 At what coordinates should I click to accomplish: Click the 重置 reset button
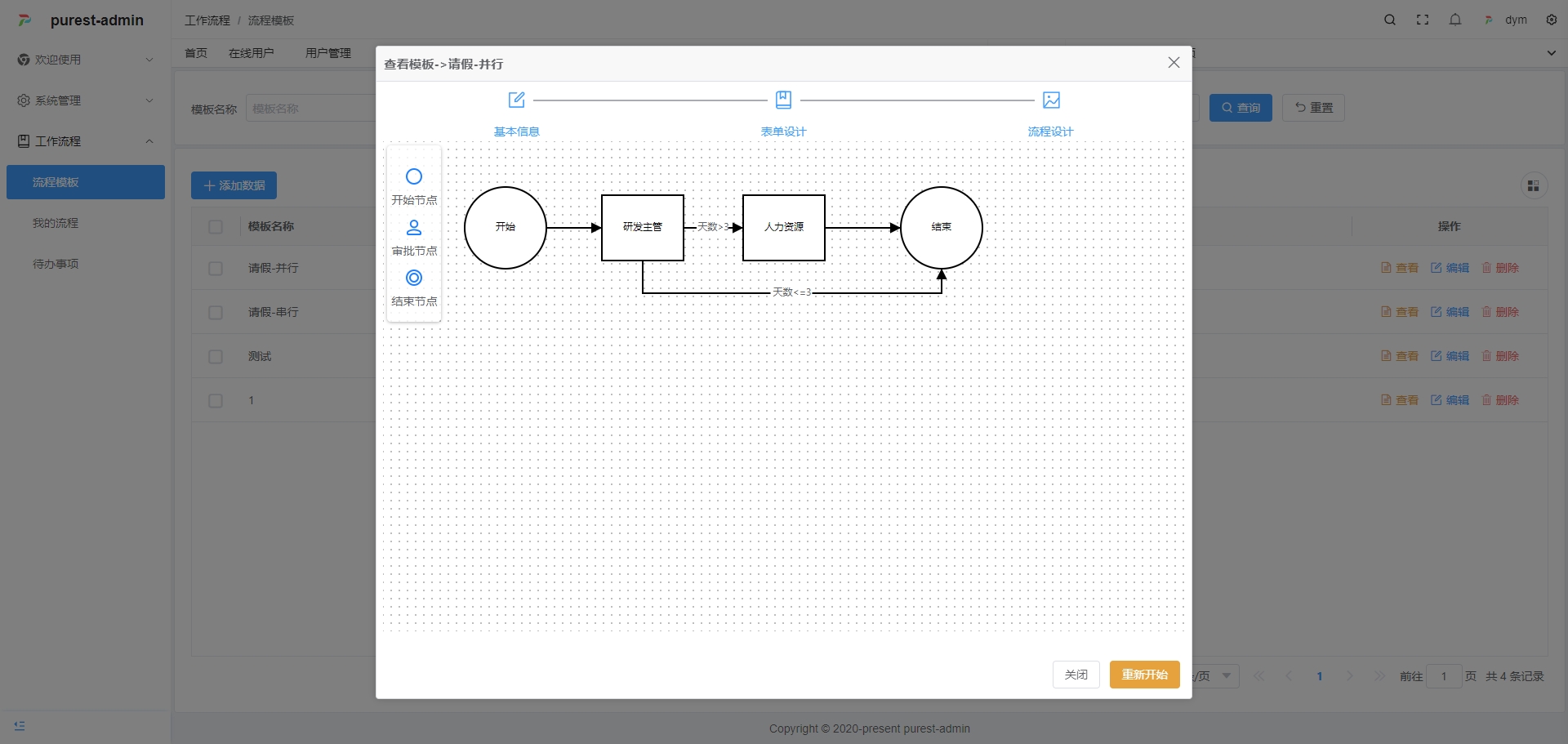coord(1313,108)
